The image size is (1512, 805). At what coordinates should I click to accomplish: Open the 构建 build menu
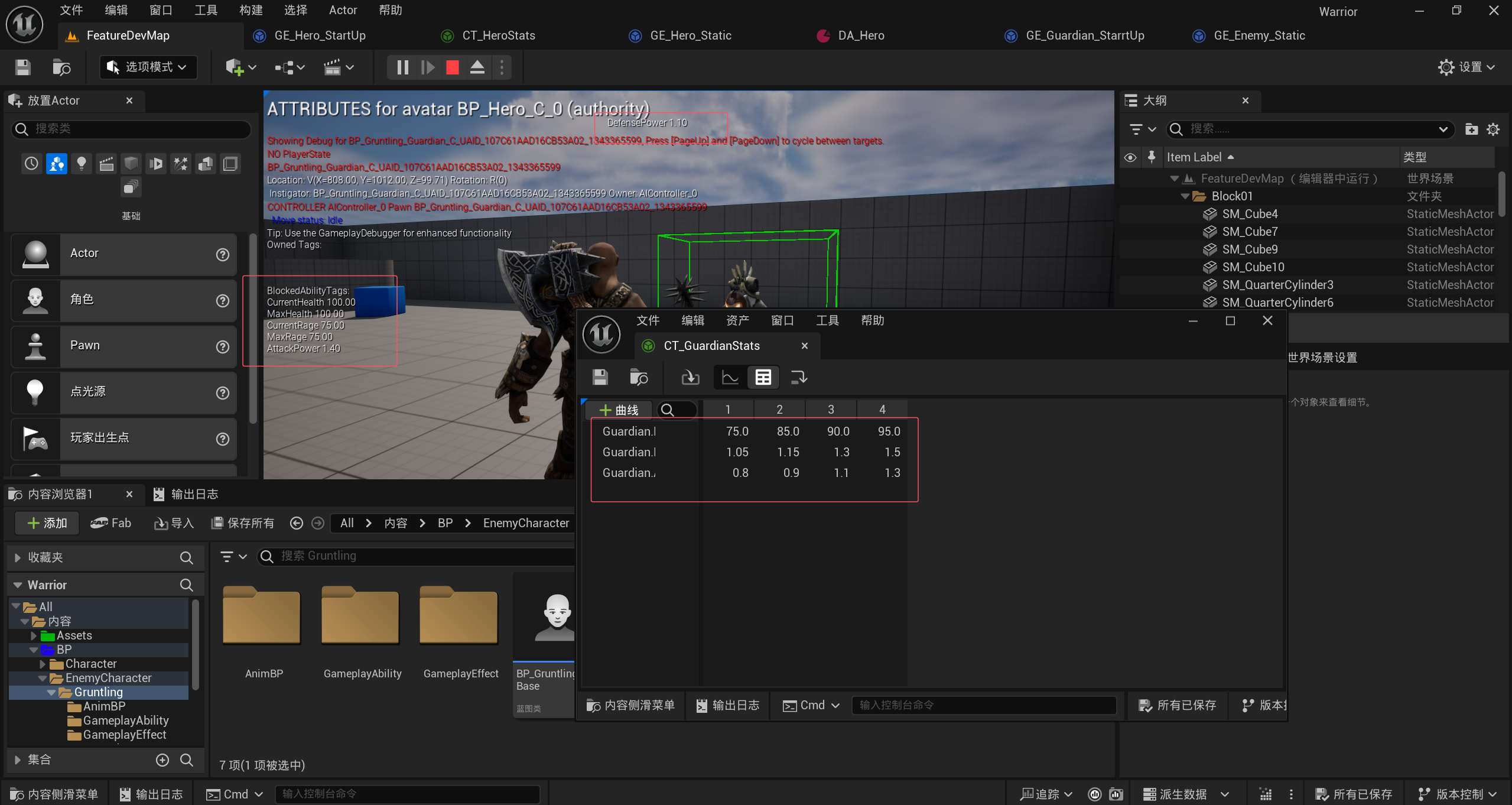(251, 10)
